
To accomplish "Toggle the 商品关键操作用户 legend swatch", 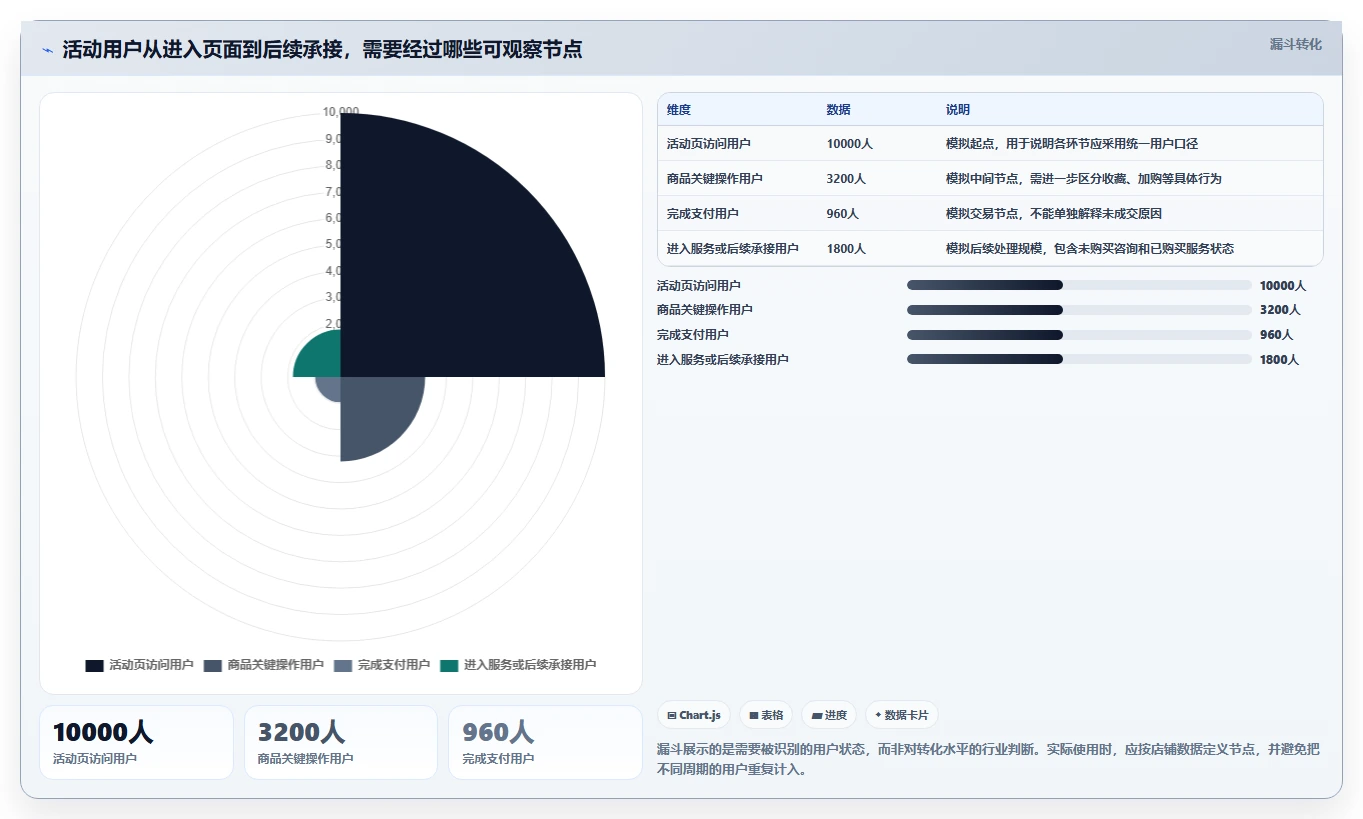I will coord(213,665).
